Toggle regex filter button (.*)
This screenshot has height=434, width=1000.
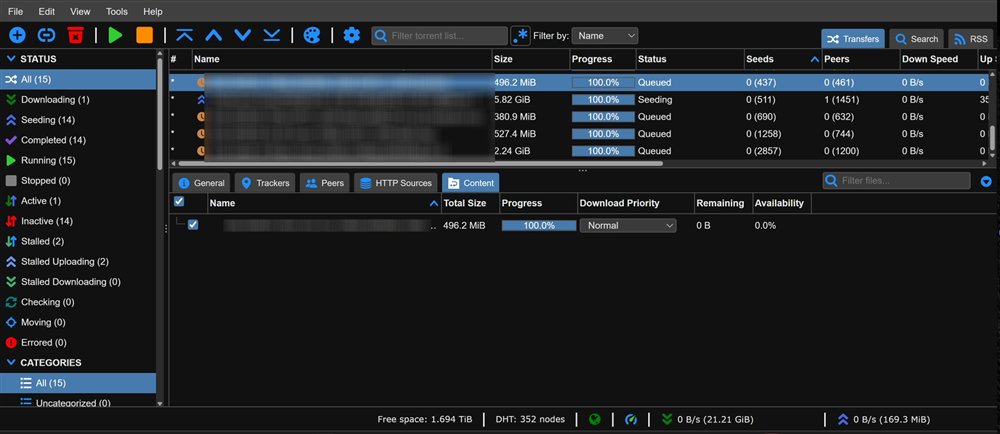[520, 36]
